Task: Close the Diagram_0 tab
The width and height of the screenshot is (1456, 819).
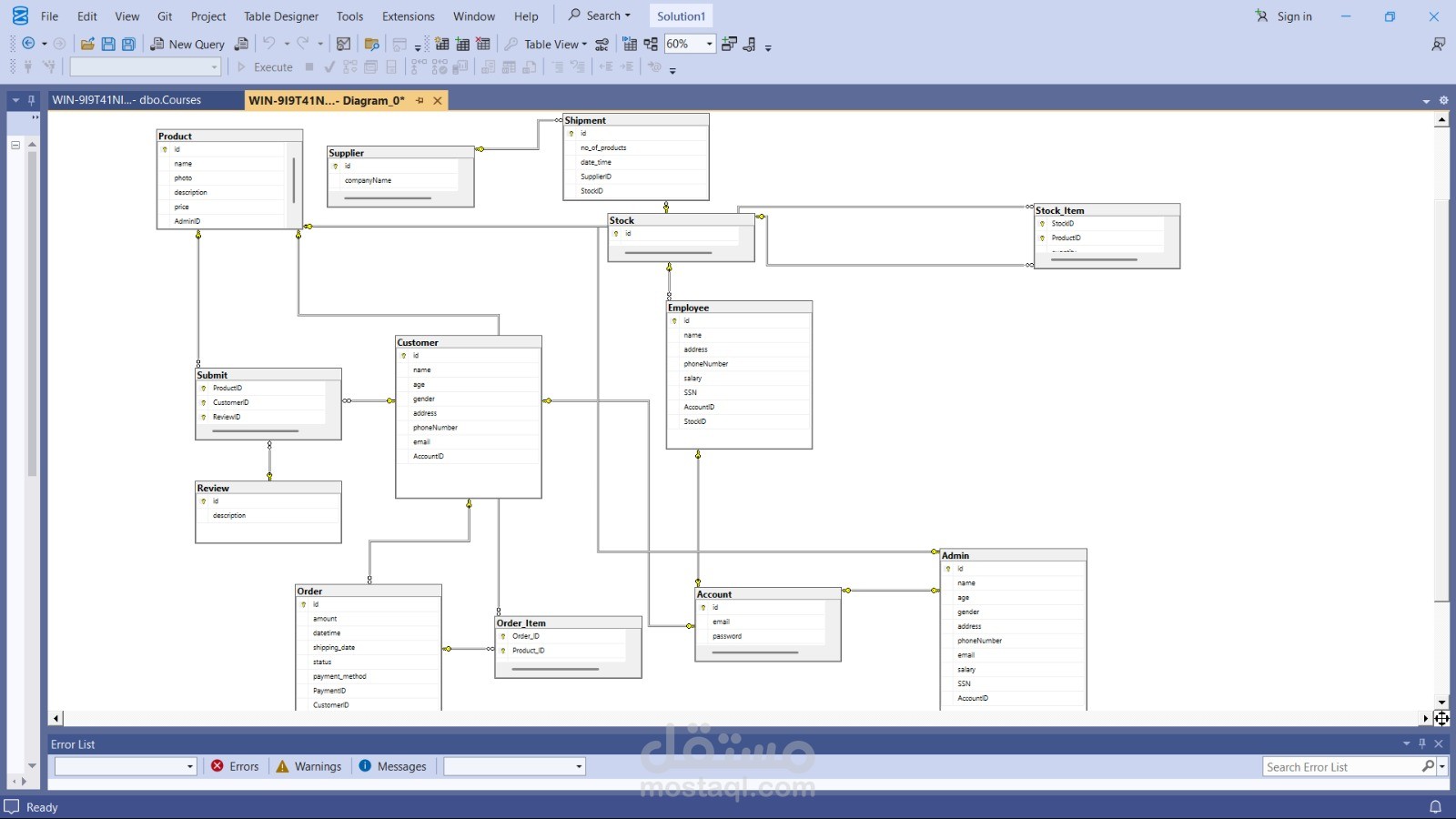Action: (x=438, y=101)
